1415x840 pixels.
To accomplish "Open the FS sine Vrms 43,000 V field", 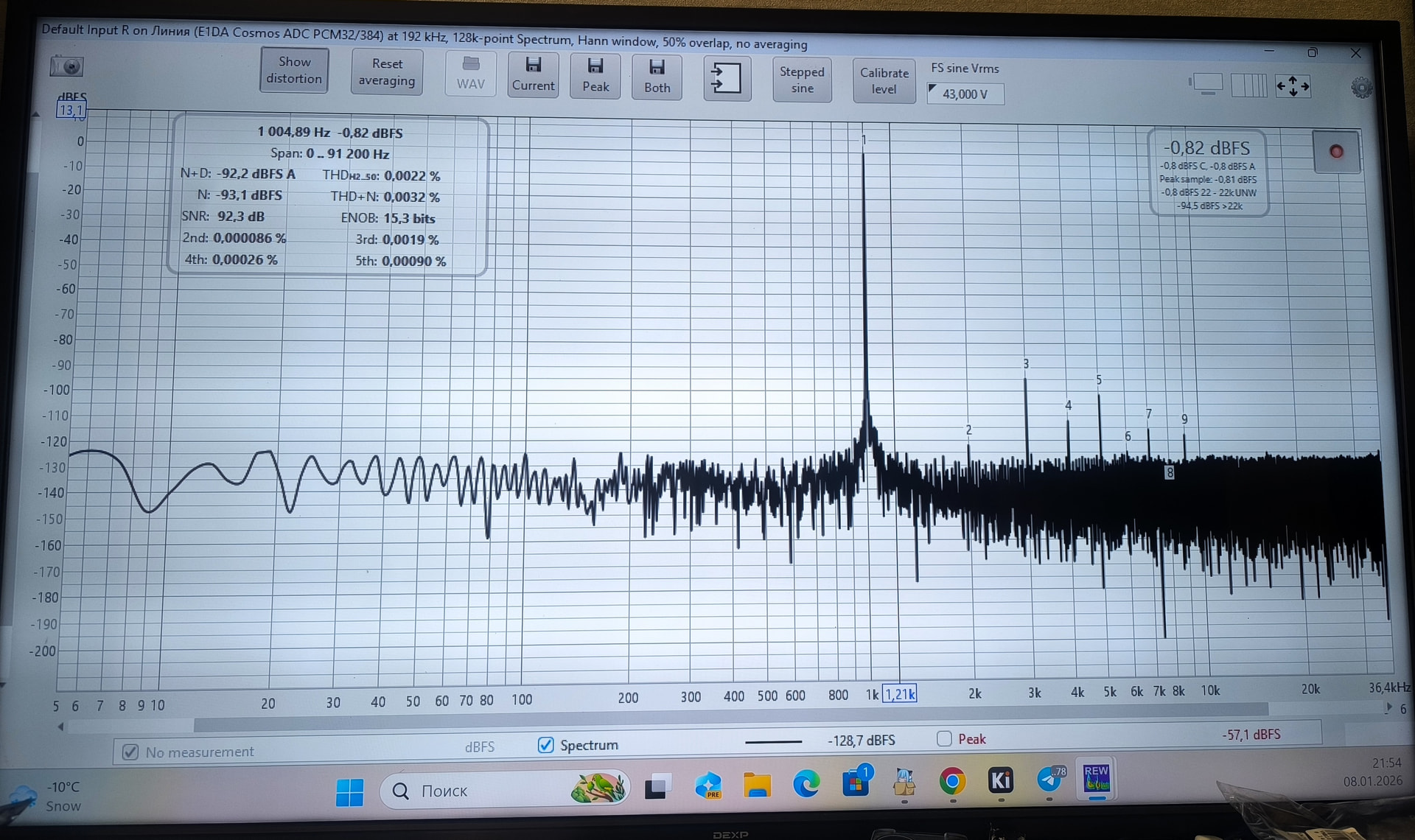I will pos(965,94).
